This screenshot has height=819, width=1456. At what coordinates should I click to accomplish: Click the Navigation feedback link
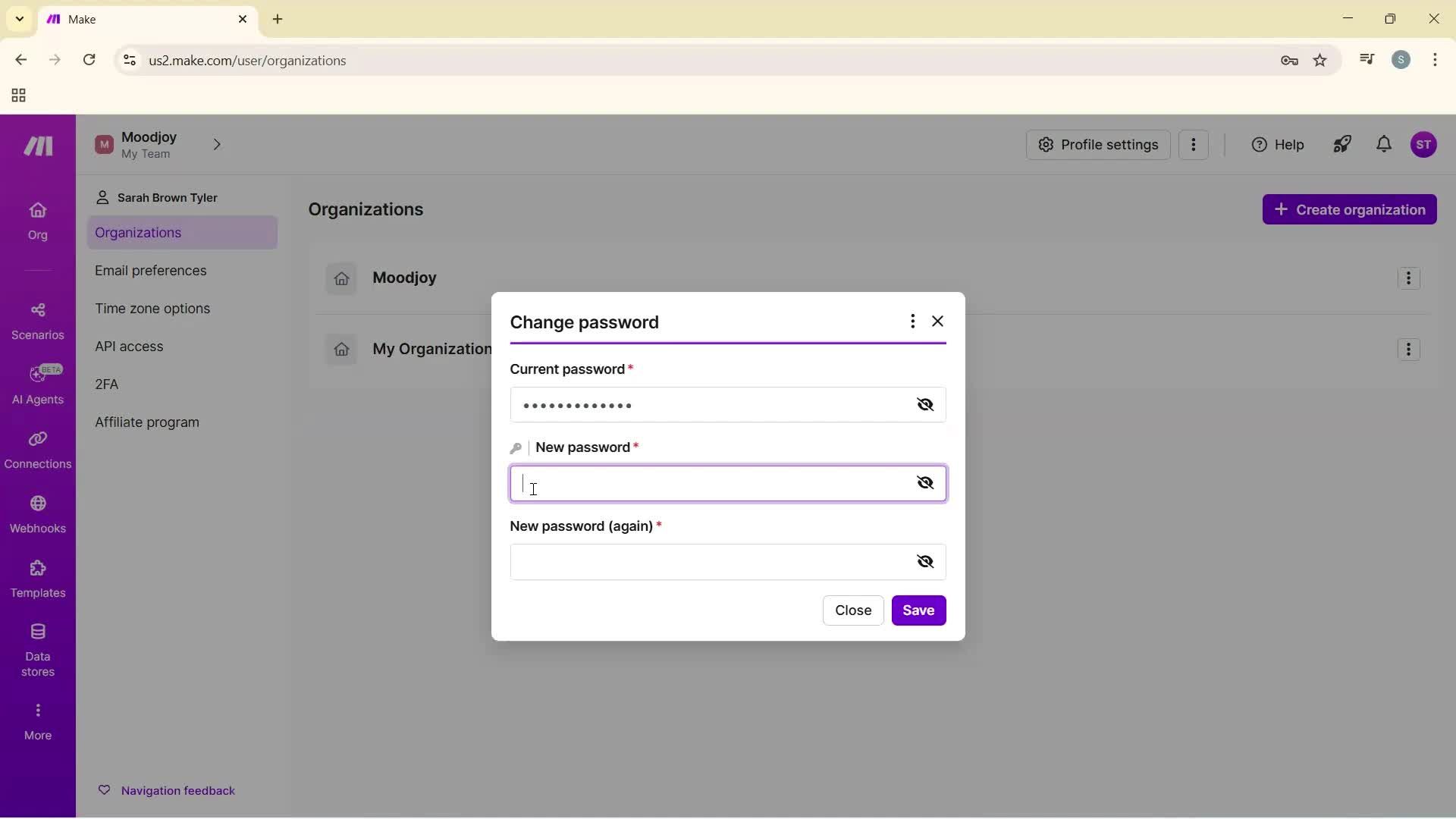(178, 790)
